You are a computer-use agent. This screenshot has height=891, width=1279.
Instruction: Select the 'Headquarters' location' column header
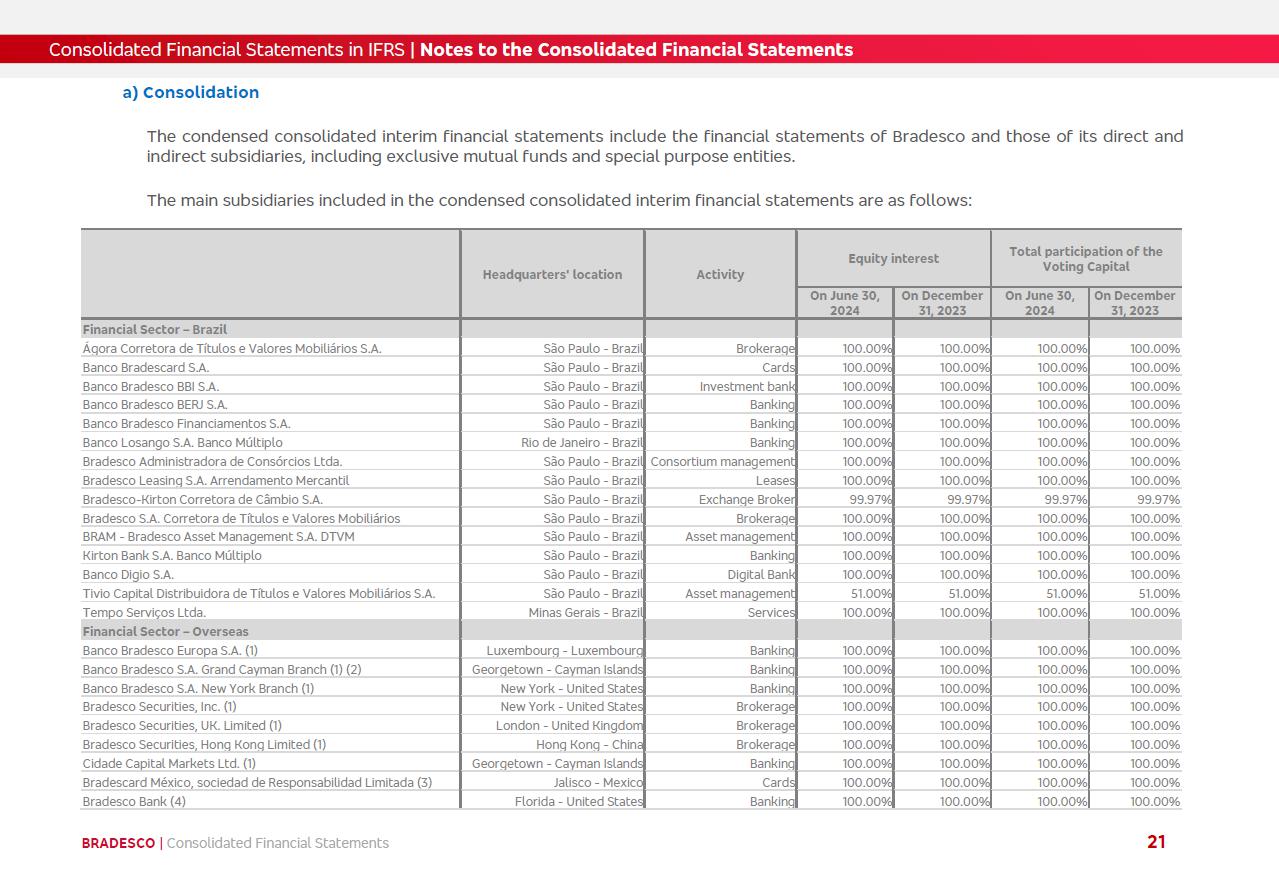[x=552, y=274]
